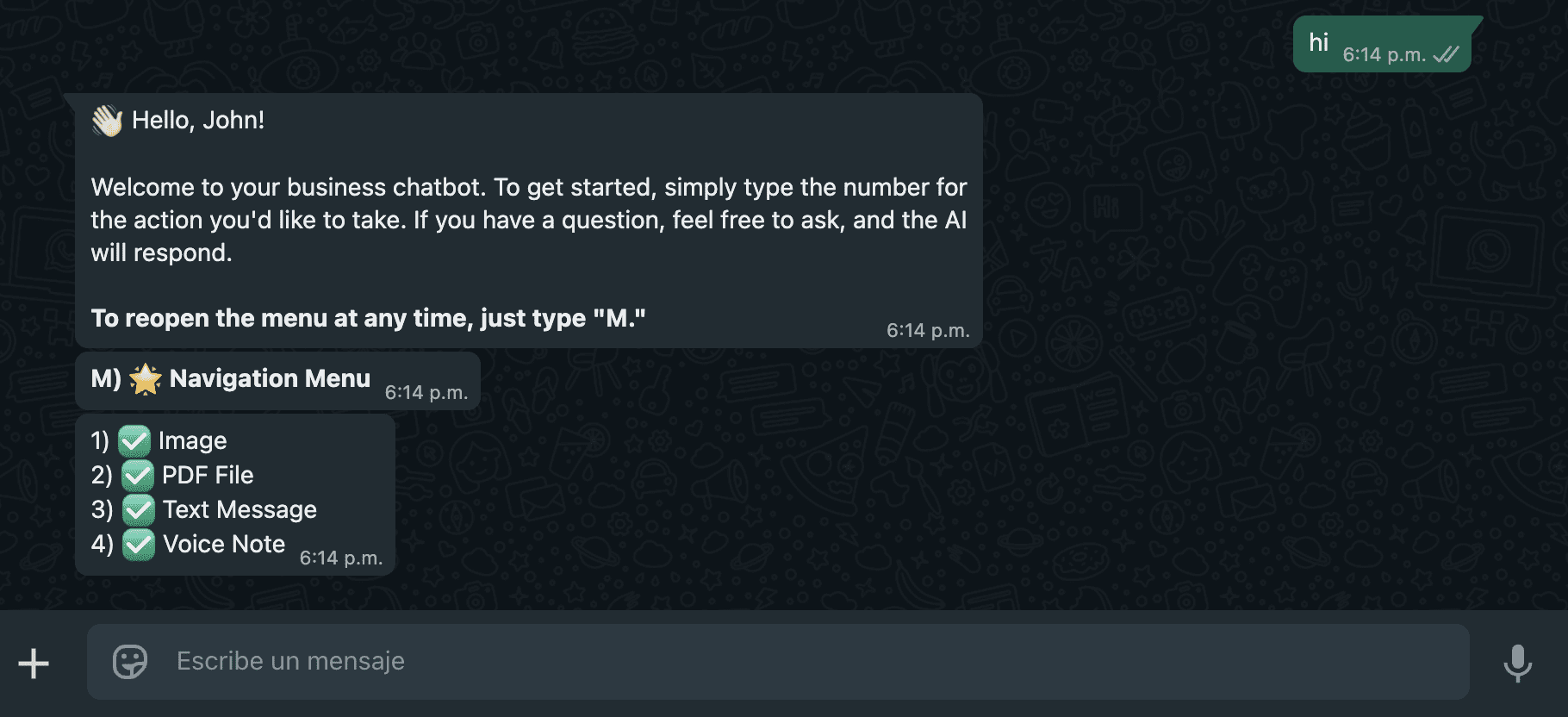Click the green checkmark beside Voice Note
1568x717 pixels.
pos(139,545)
